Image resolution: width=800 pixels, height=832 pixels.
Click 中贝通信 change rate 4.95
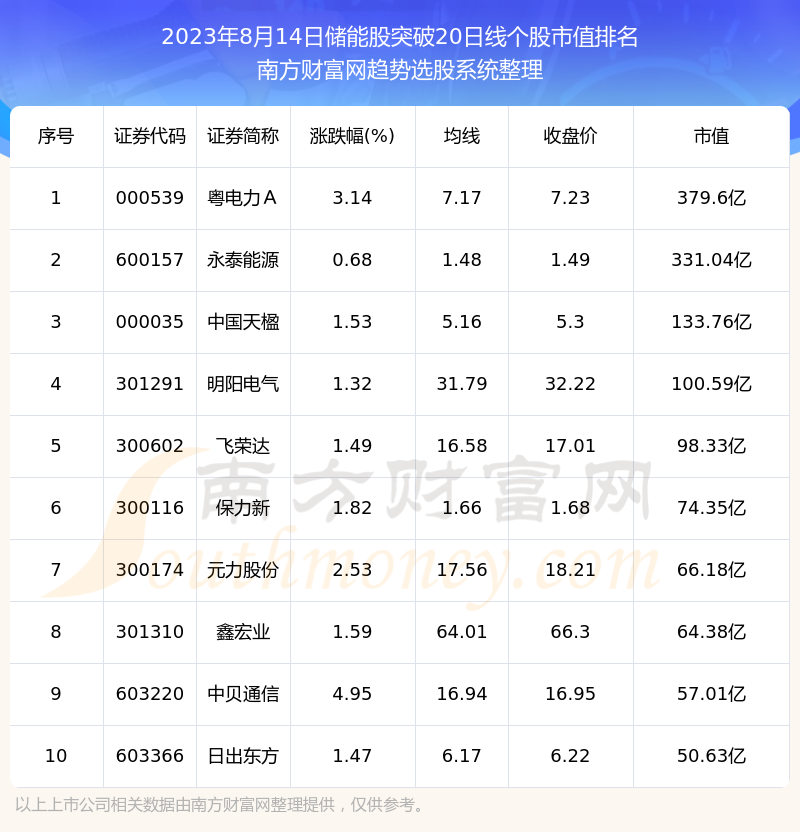point(352,694)
